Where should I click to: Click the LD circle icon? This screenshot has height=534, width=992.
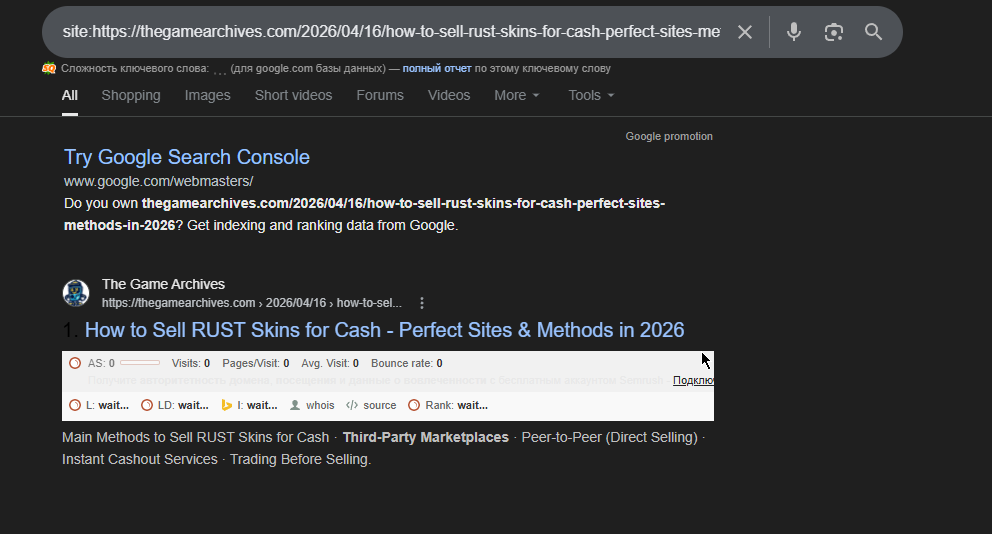point(147,406)
